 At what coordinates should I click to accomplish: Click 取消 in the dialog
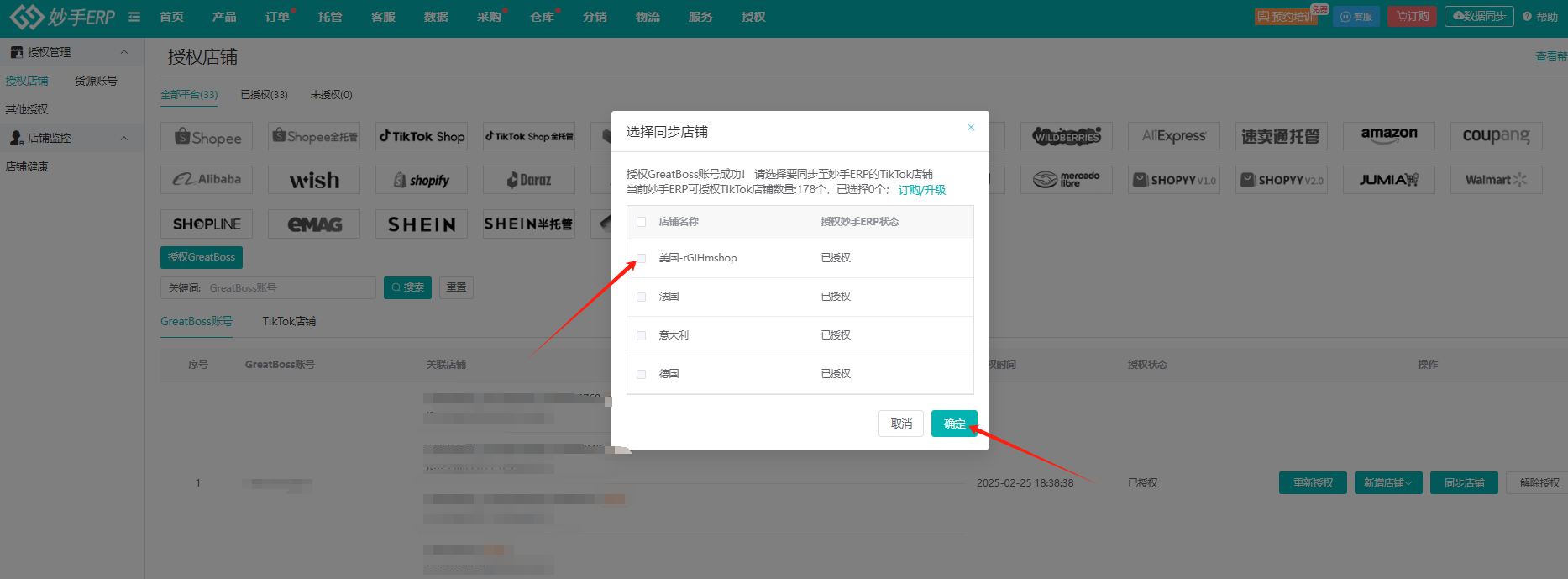click(x=901, y=424)
